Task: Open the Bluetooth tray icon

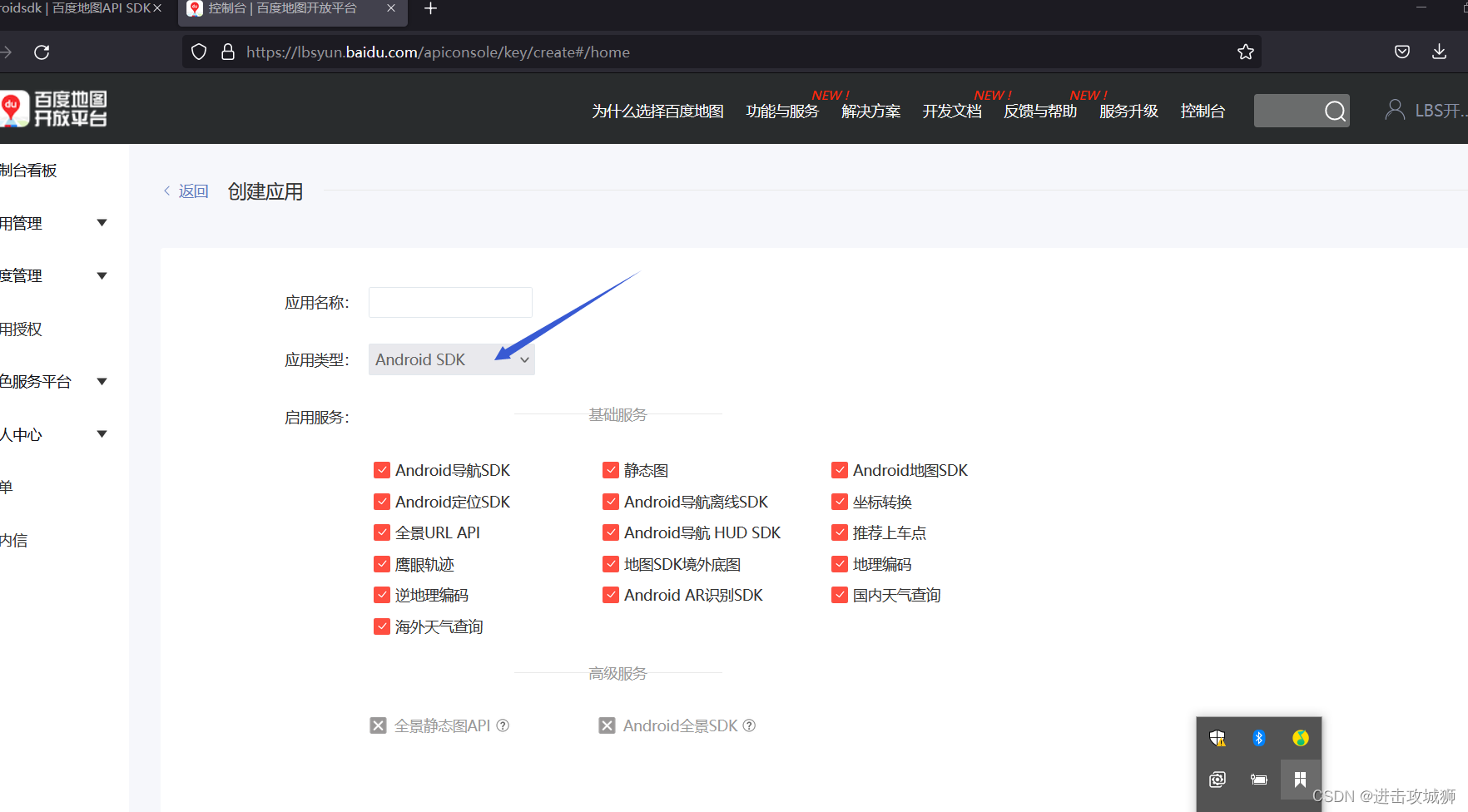Action: pyautogui.click(x=1258, y=738)
